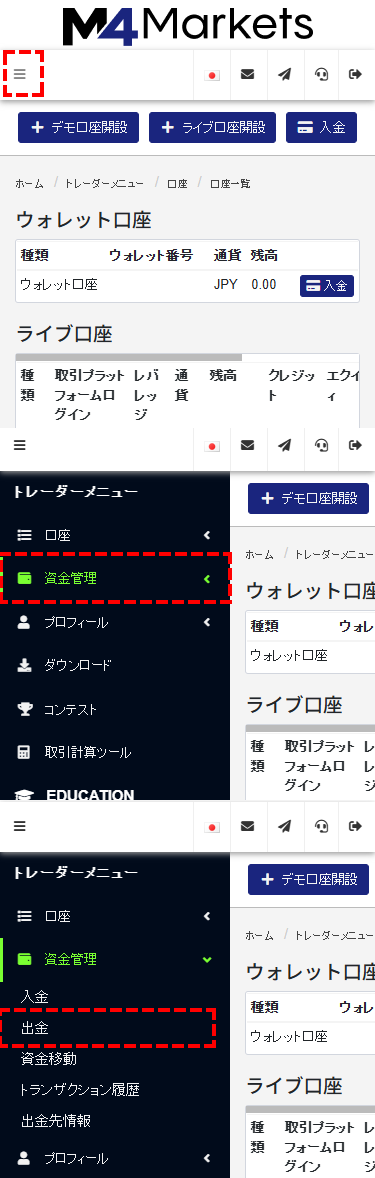Open the hamburger menu above the ライブ口座開設 button
Viewport: 375px width, 1178px height.
coord(20,74)
